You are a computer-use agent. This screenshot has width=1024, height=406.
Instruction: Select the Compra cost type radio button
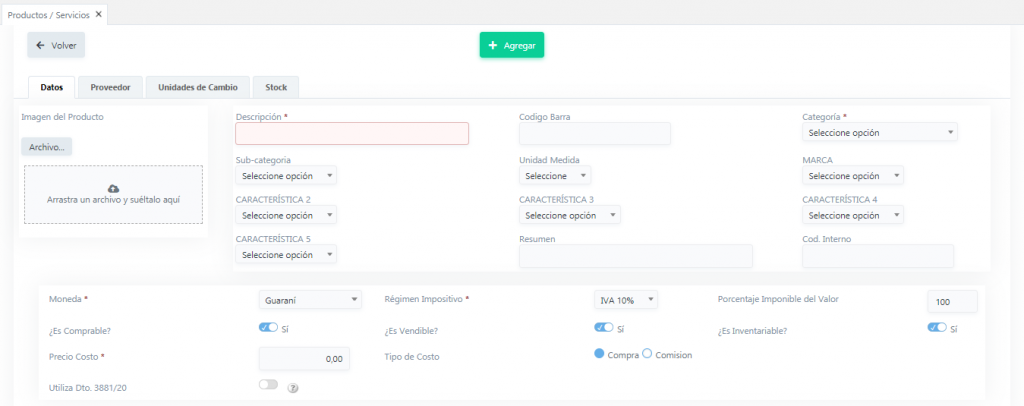coord(600,354)
